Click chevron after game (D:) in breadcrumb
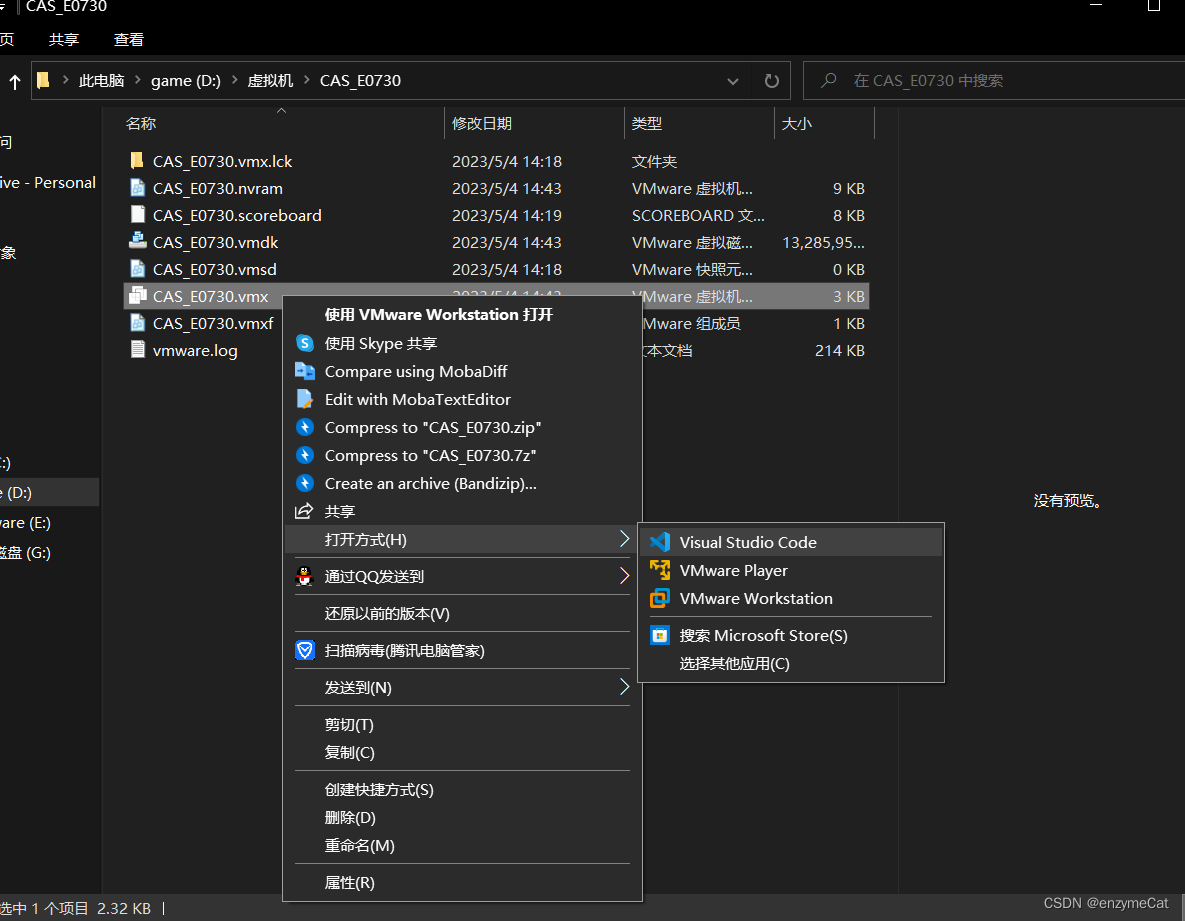Screen dimensions: 1185x921 tap(234, 80)
